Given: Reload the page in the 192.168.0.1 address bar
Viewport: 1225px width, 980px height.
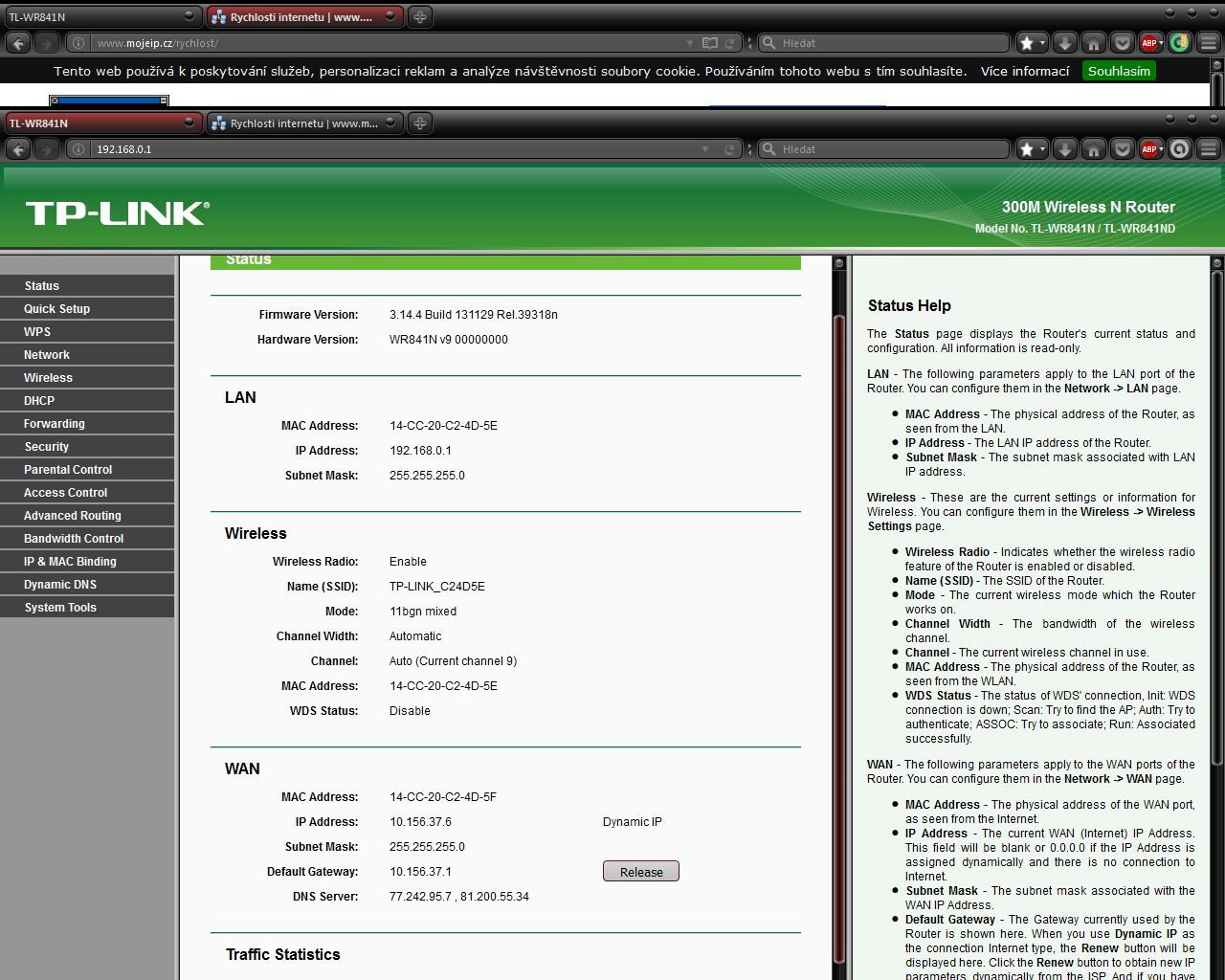Looking at the screenshot, I should [730, 149].
